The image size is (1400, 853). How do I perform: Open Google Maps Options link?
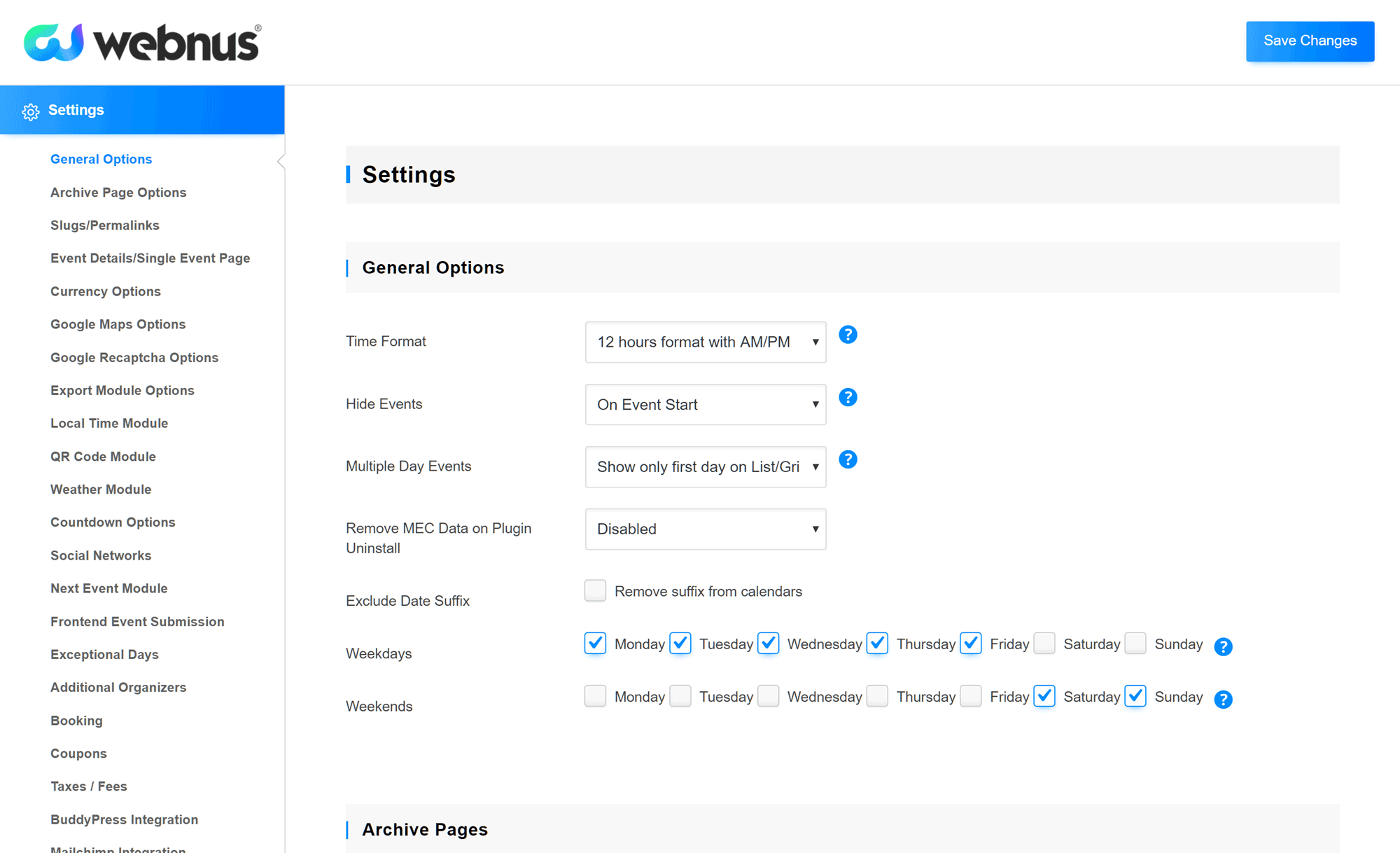tap(118, 324)
